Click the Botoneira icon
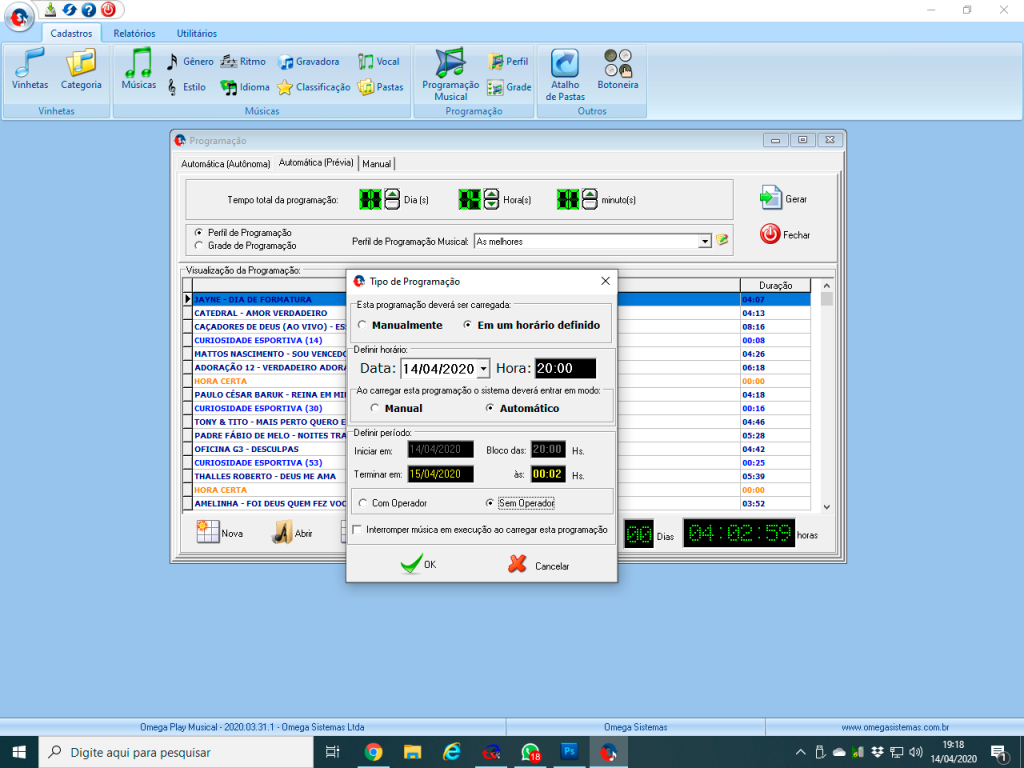This screenshot has height=768, width=1024. coord(618,65)
